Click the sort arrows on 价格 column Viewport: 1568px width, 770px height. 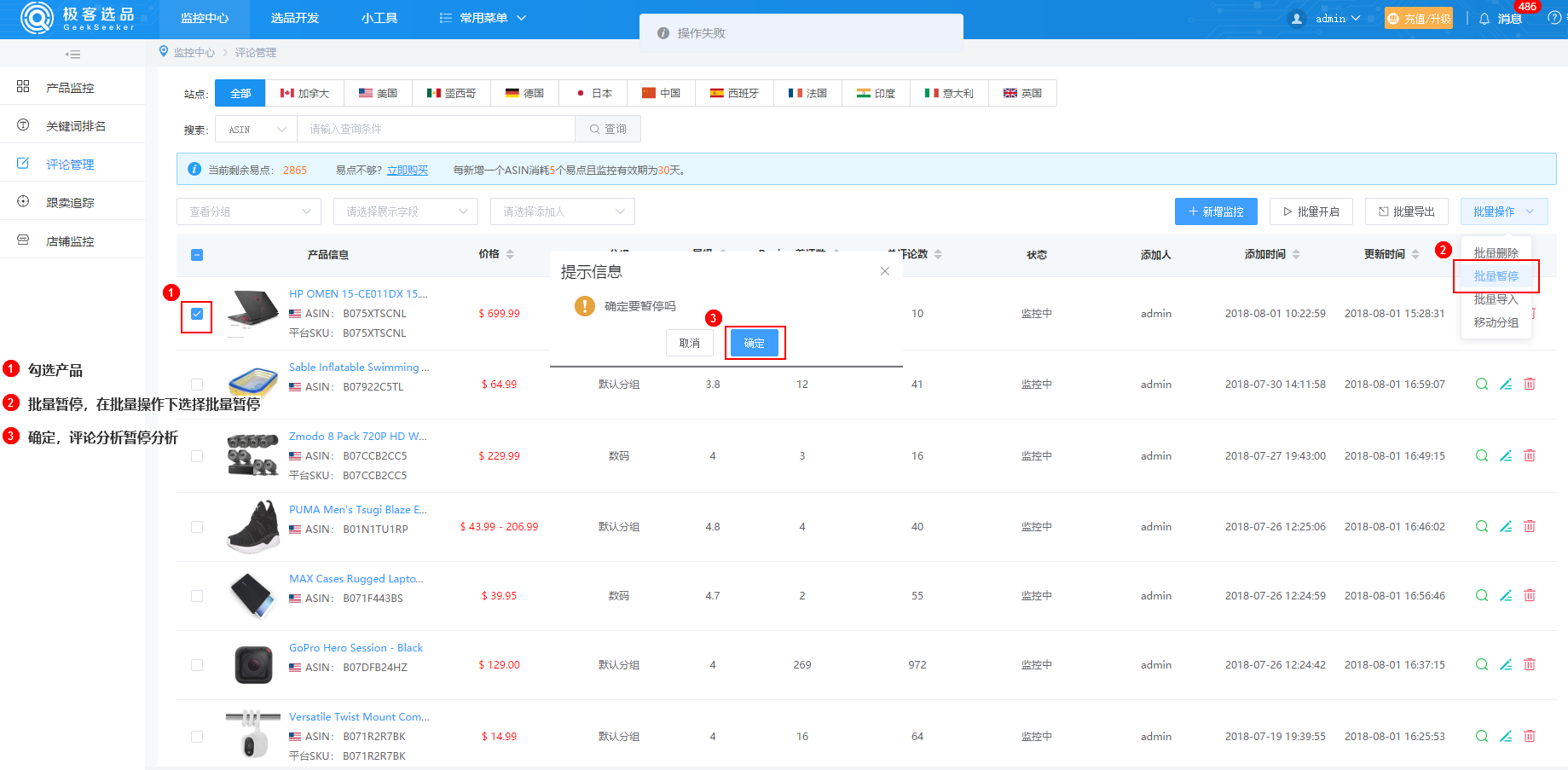(510, 254)
